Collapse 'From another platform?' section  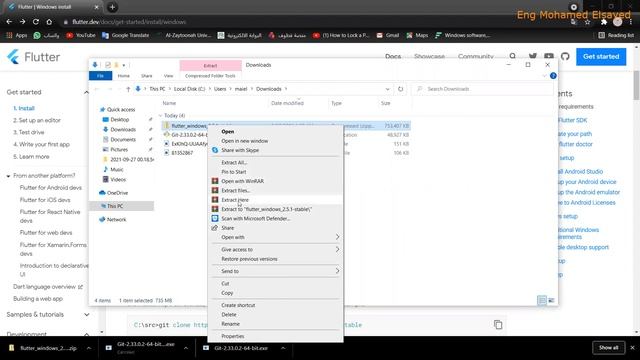[8, 176]
